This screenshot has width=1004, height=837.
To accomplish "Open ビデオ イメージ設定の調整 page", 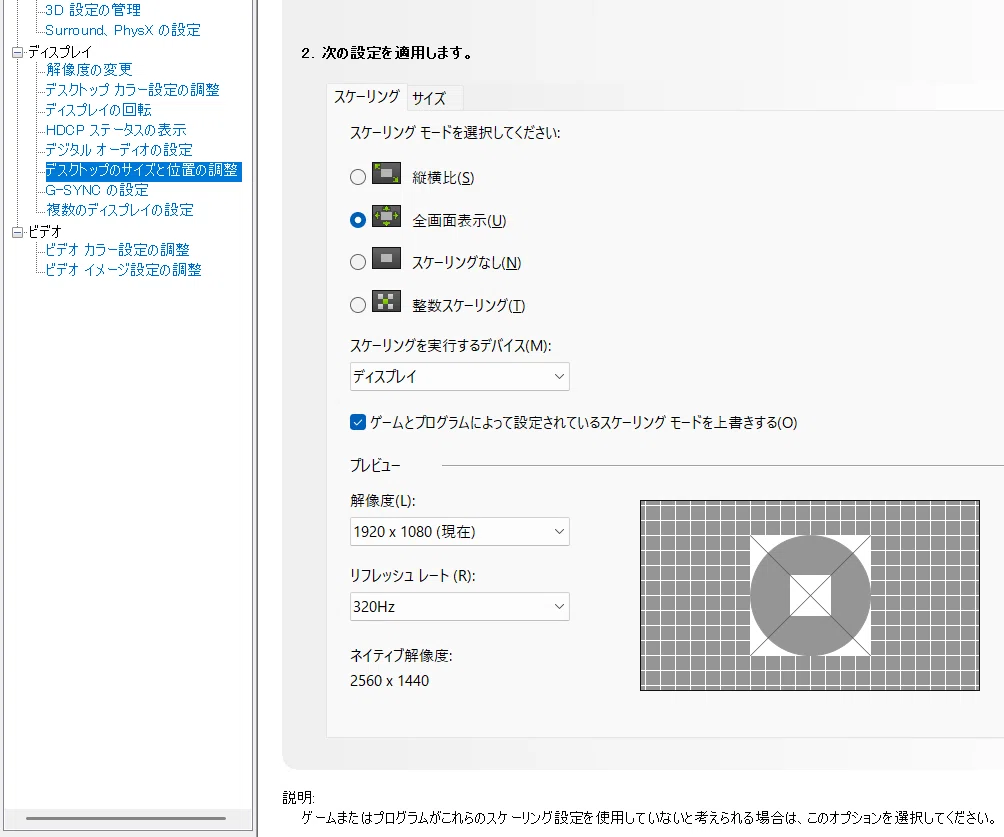I will [x=123, y=270].
